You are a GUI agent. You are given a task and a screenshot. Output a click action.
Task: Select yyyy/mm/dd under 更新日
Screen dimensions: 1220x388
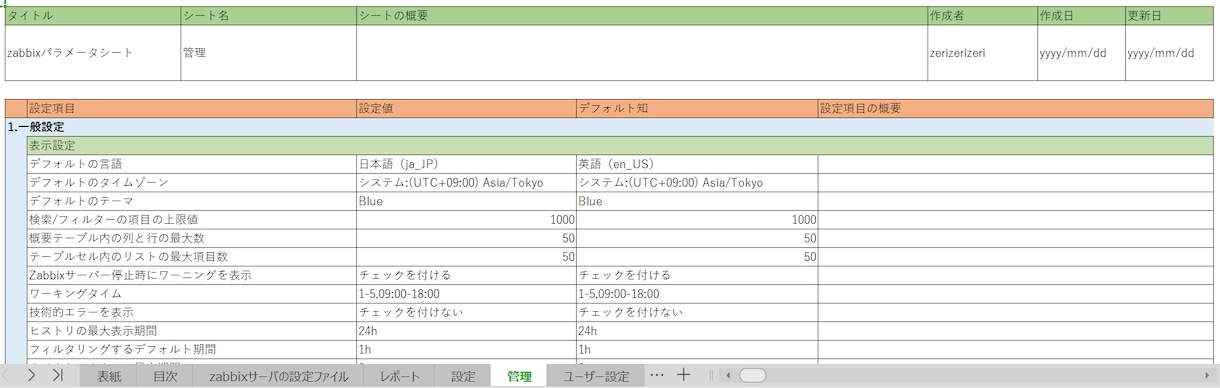coord(1169,53)
